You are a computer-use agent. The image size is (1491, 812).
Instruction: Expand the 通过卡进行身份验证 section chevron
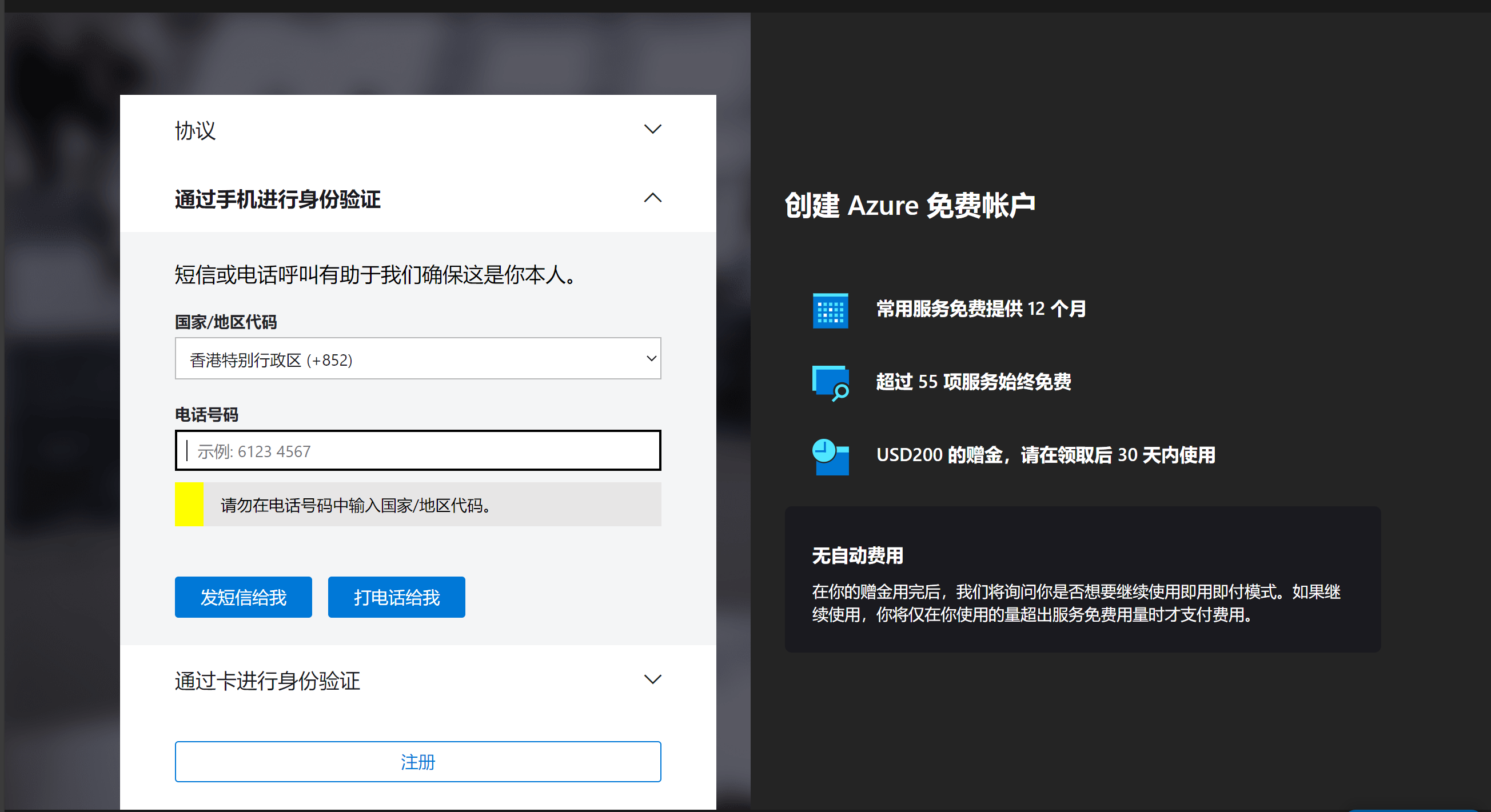pos(652,679)
